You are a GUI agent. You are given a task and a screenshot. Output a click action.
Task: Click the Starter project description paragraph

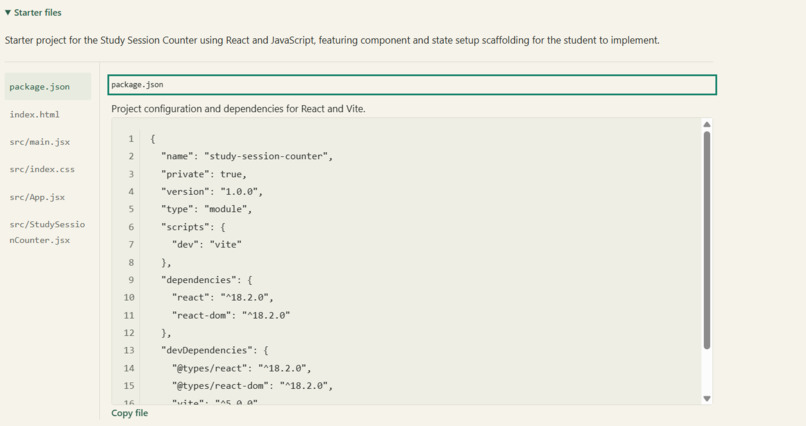332,40
